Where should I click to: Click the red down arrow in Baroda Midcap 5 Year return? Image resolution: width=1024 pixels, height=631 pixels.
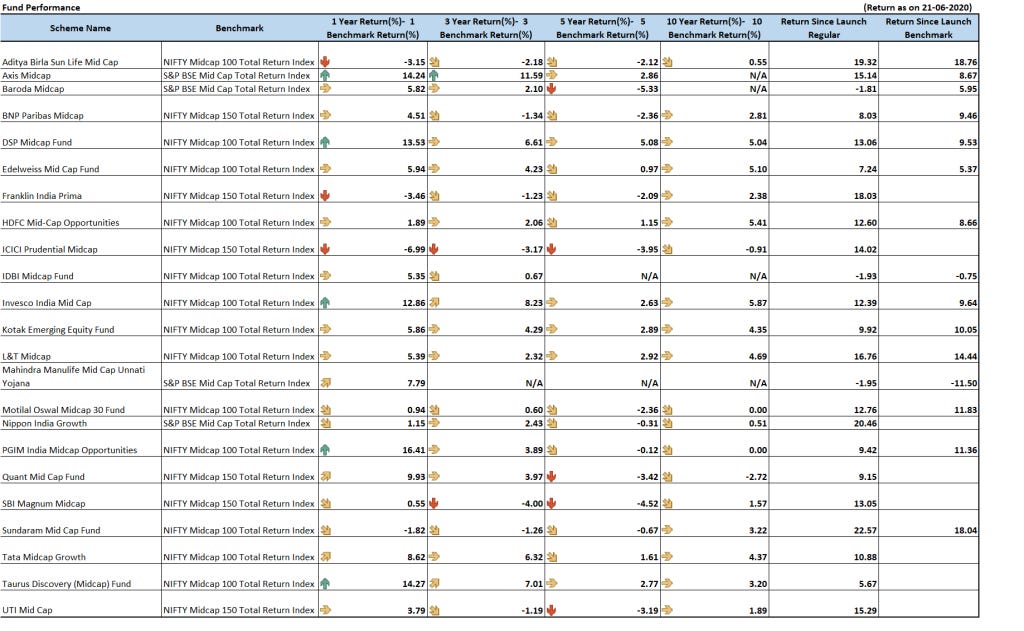(x=552, y=88)
